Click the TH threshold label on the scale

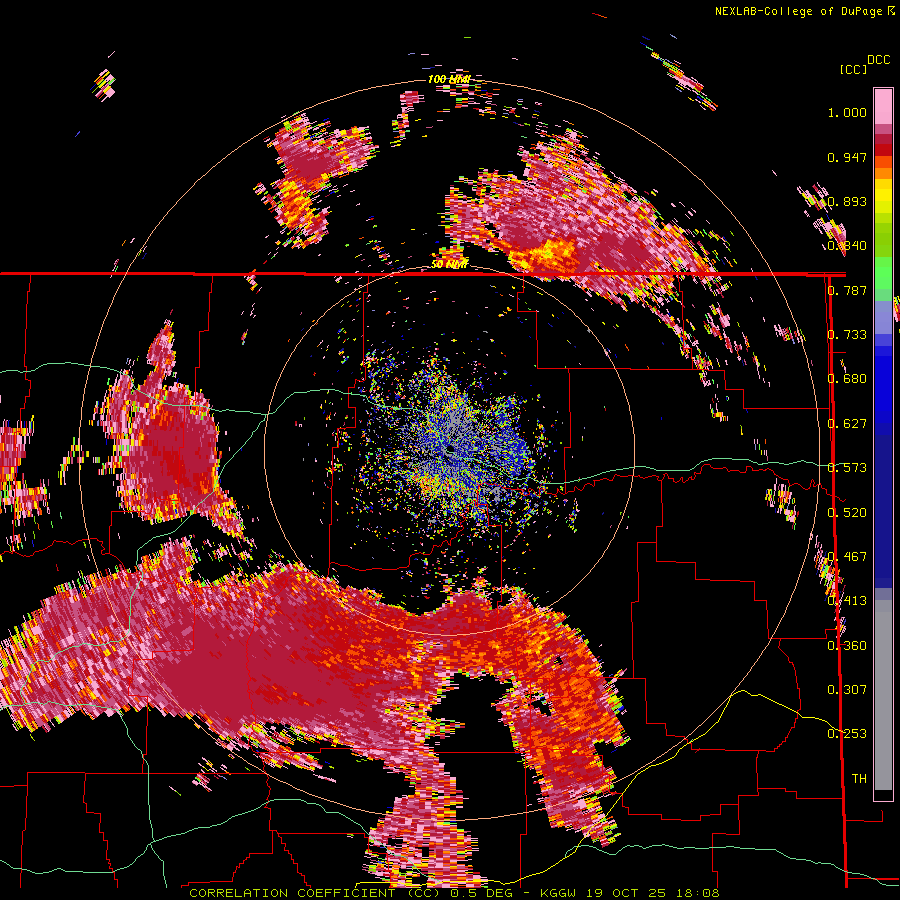859,779
